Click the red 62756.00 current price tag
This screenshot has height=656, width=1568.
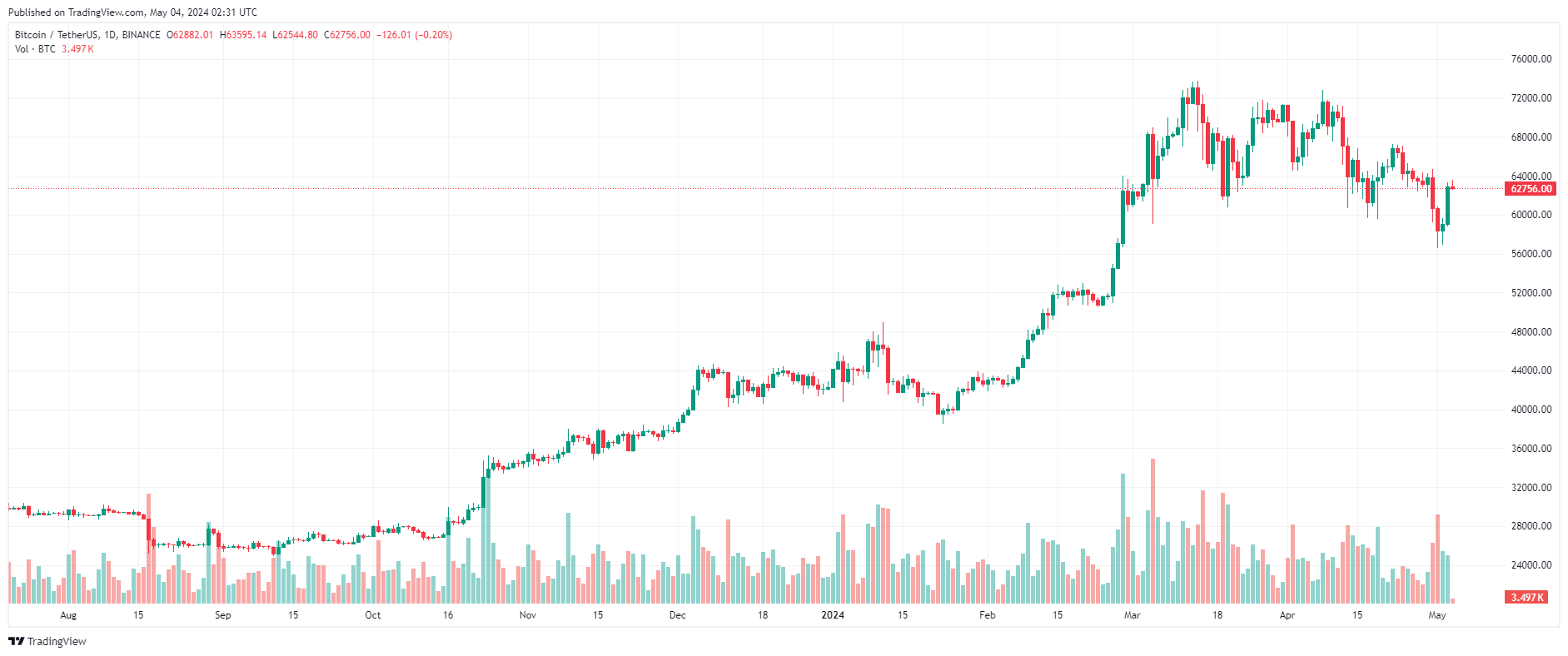pos(1531,189)
